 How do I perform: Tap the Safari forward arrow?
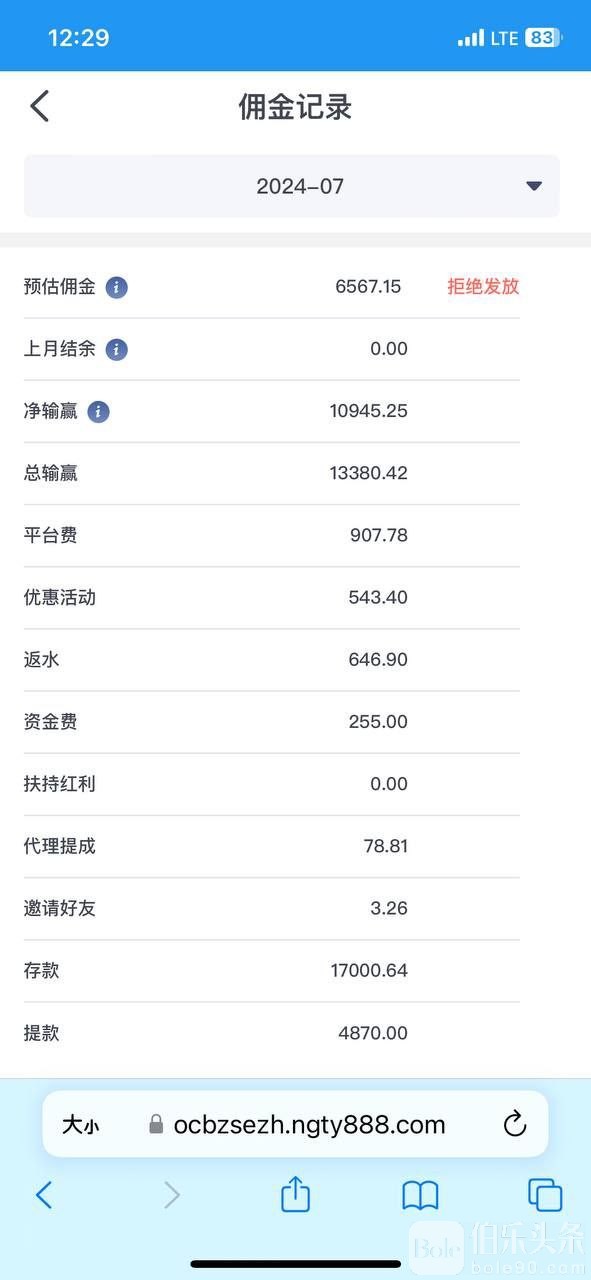coord(172,1195)
